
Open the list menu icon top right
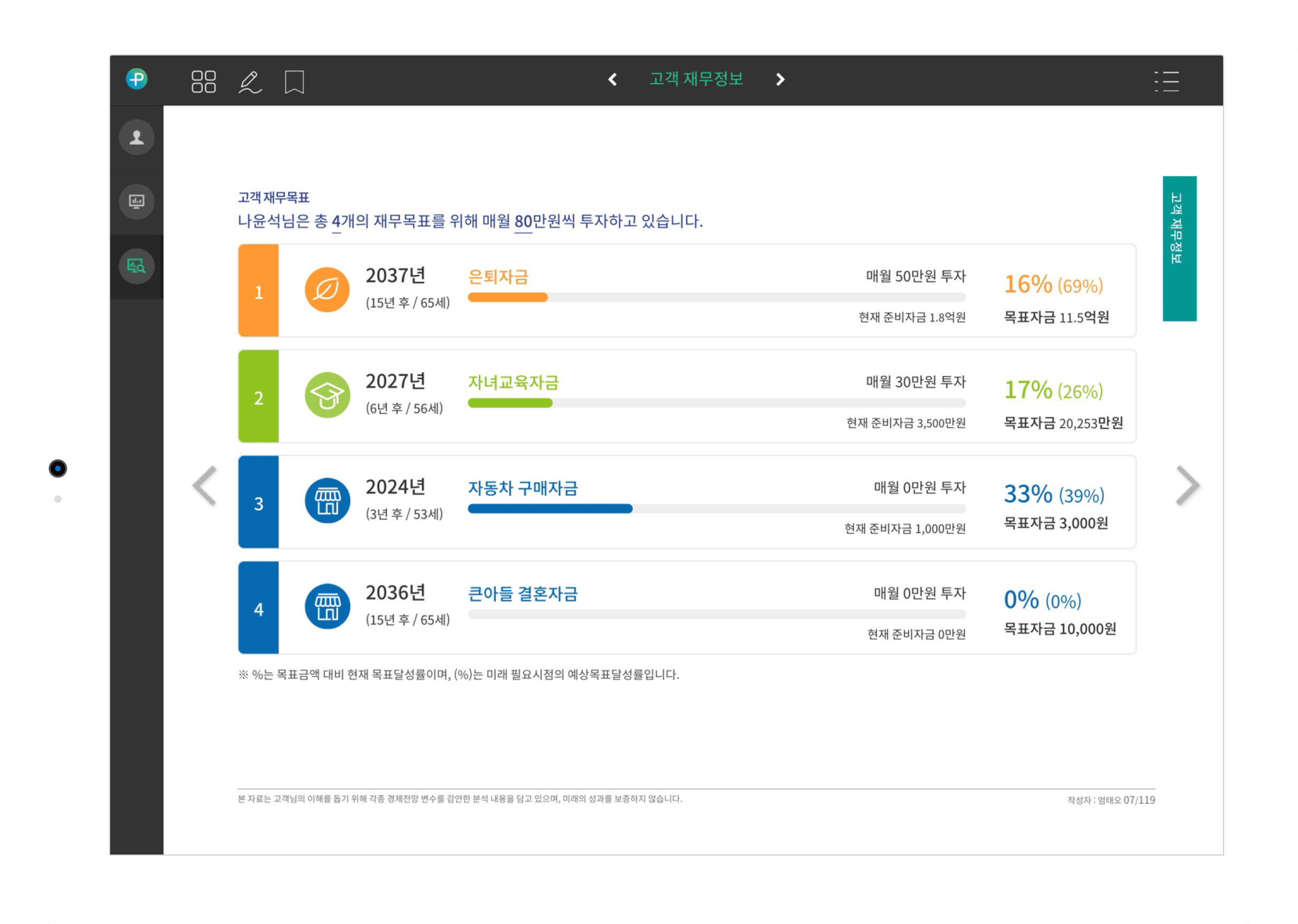coord(1166,81)
